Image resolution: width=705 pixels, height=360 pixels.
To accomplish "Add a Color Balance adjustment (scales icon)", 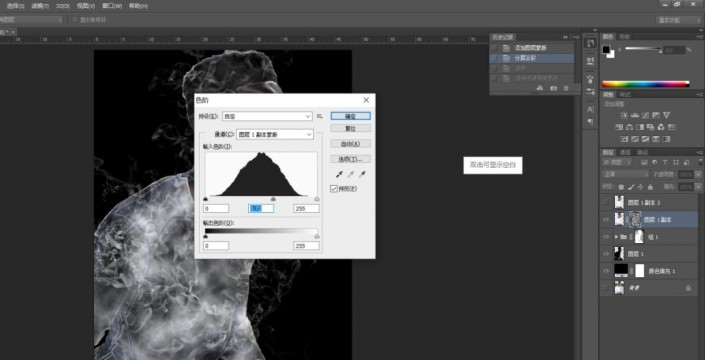I will (629, 127).
